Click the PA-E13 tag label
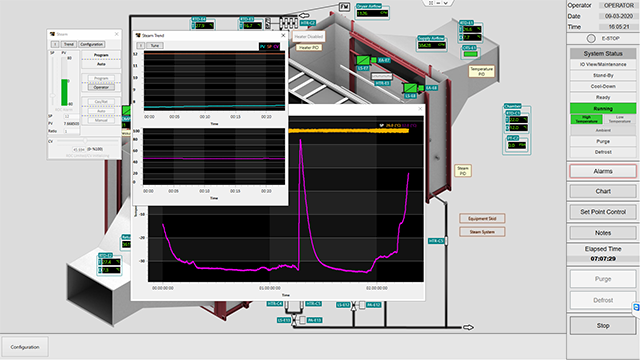 point(314,320)
